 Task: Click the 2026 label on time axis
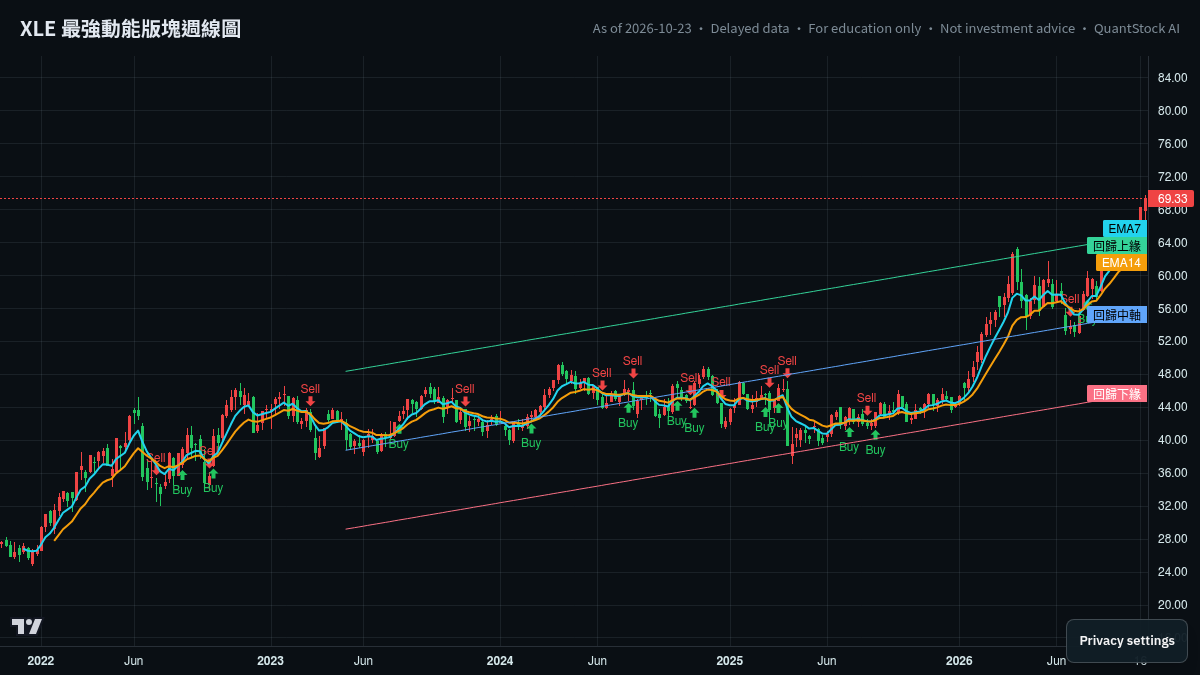[x=959, y=661]
